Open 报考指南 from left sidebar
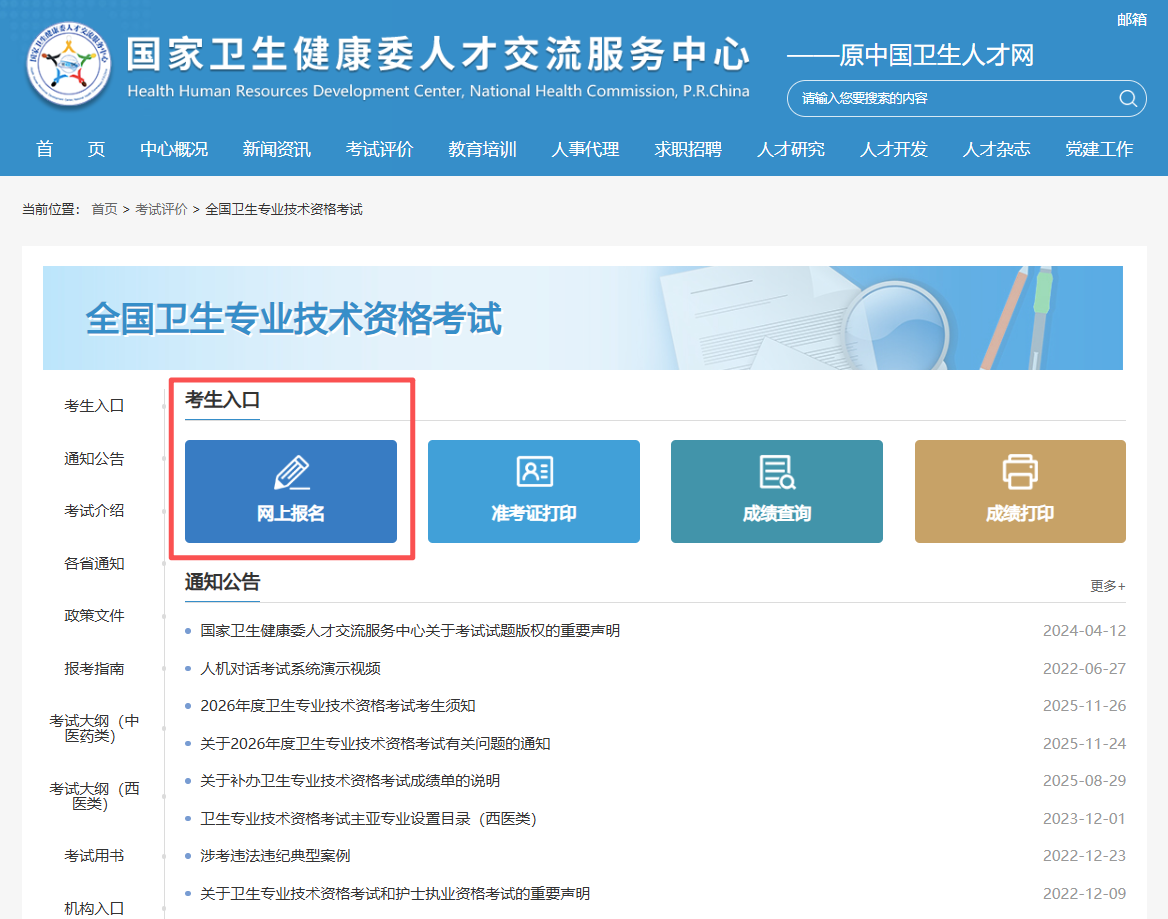The image size is (1168, 919). pyautogui.click(x=94, y=668)
